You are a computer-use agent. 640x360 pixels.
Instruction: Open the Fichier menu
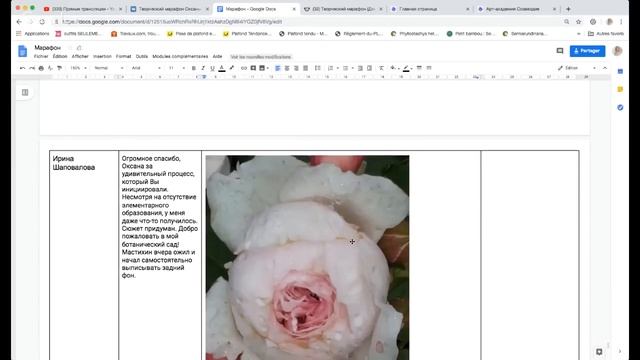click(x=41, y=56)
